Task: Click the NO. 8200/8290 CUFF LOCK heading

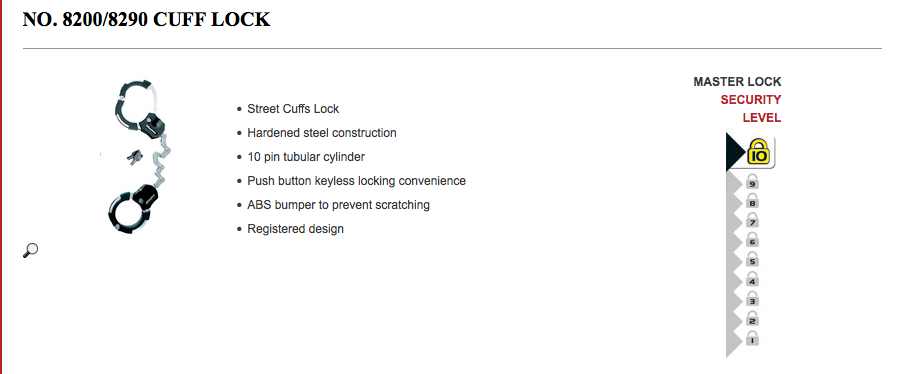Action: coord(146,19)
